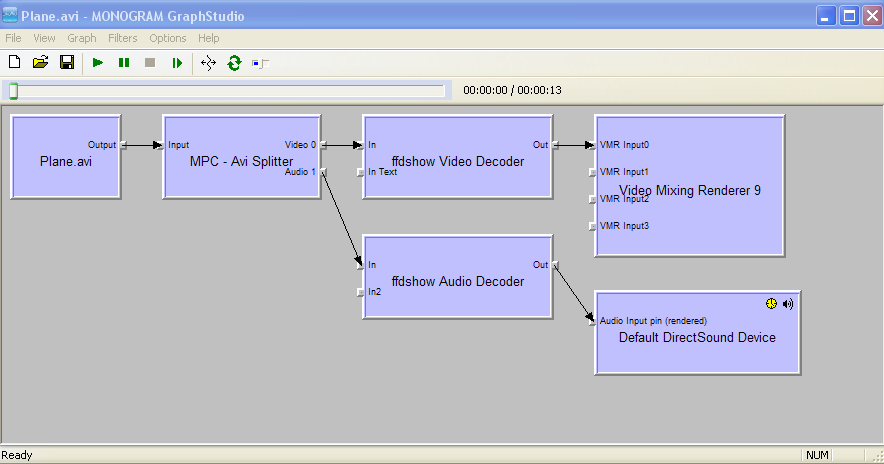Screen dimensions: 884x464
Task: Stop the graph with the Stop button
Action: (x=150, y=63)
